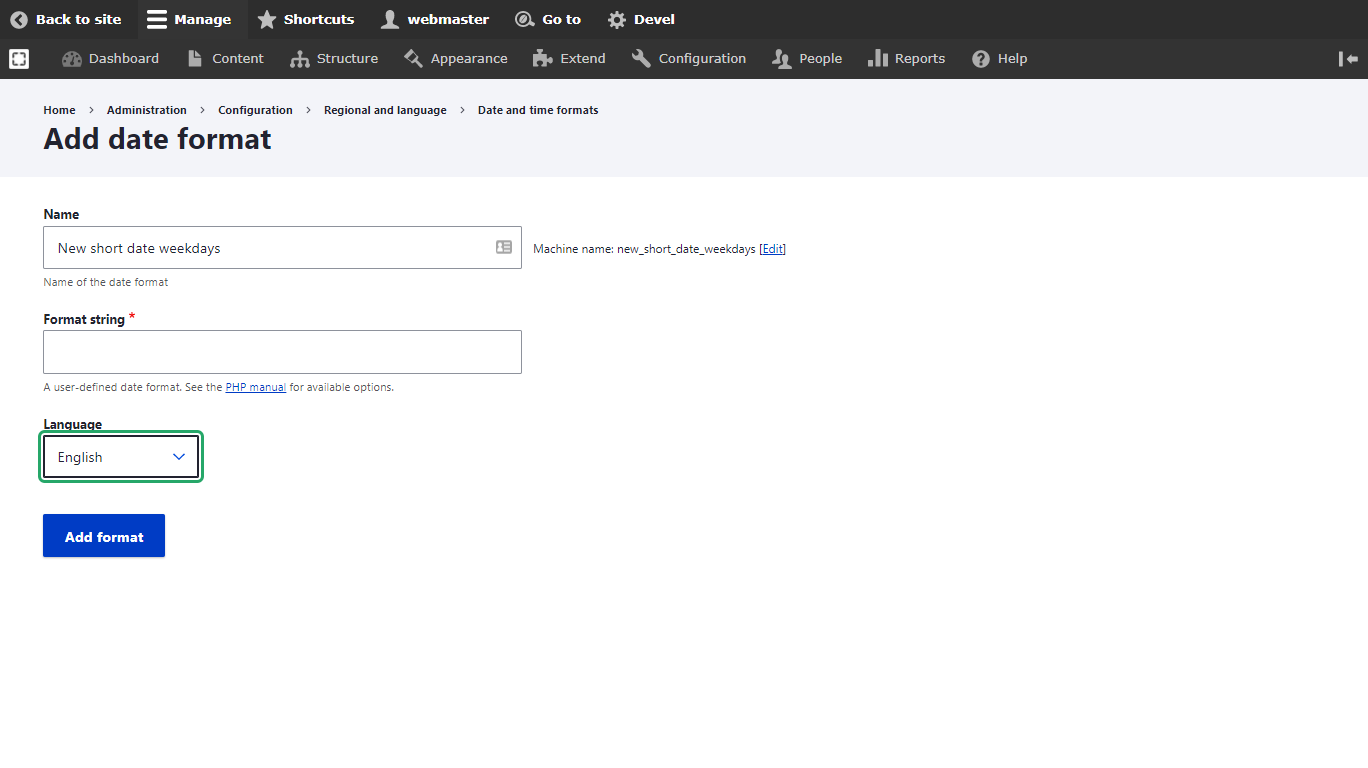Open the Devel gear menu

tap(617, 19)
